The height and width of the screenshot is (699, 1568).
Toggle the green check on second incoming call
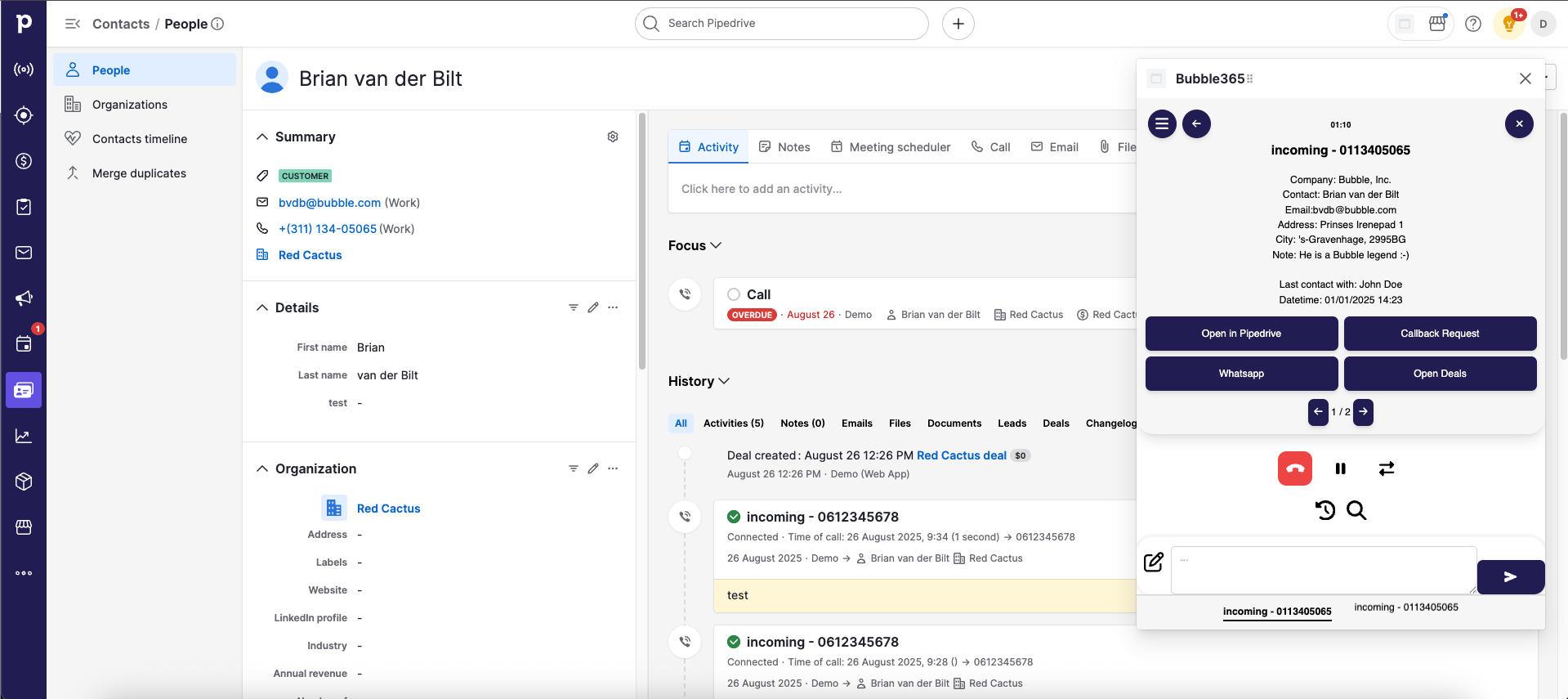click(x=734, y=642)
